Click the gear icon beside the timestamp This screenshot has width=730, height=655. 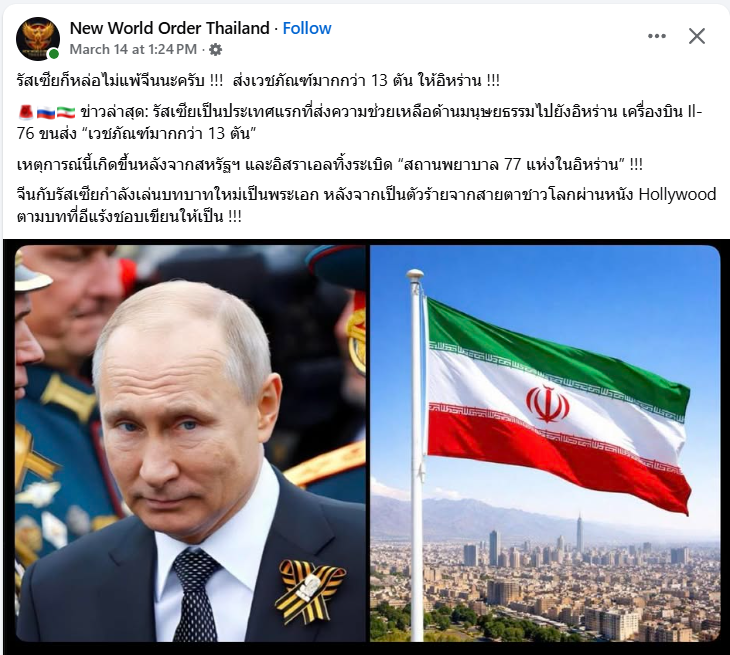pos(215,49)
